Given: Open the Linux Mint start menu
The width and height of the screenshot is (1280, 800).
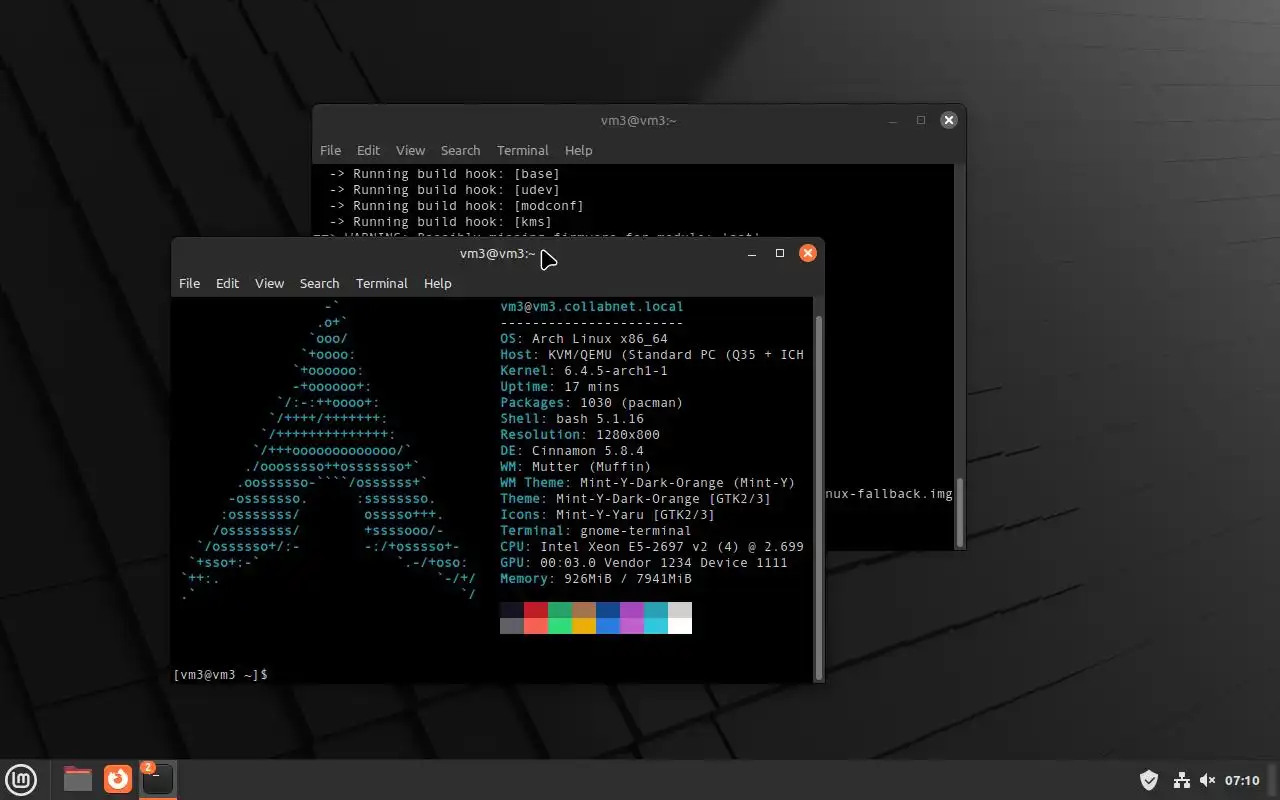Looking at the screenshot, I should [21, 779].
